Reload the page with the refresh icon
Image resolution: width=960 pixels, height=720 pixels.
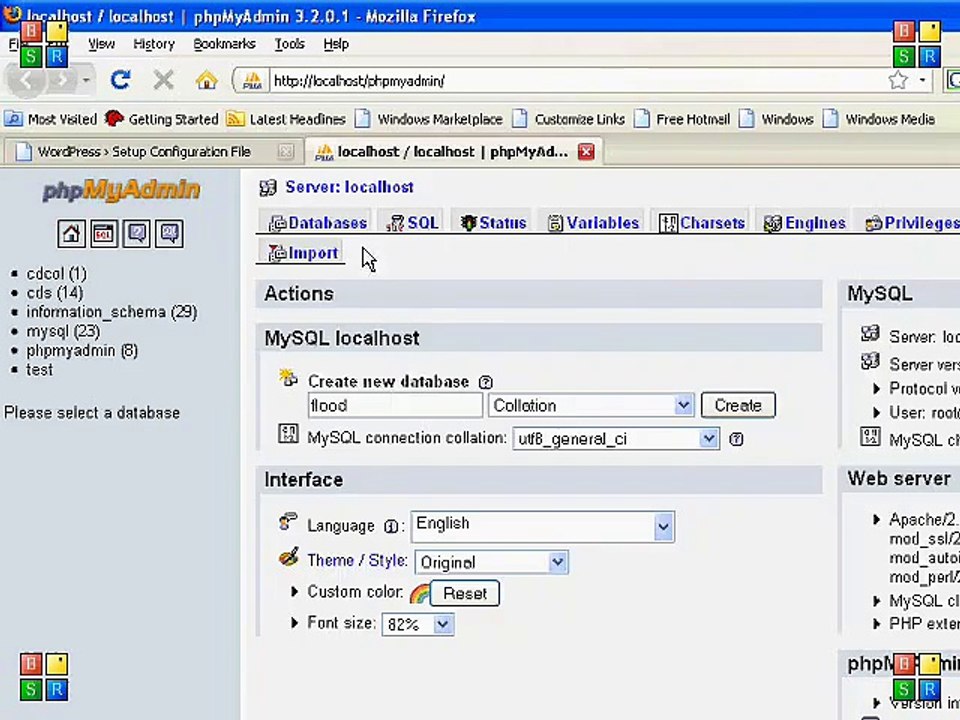(120, 80)
